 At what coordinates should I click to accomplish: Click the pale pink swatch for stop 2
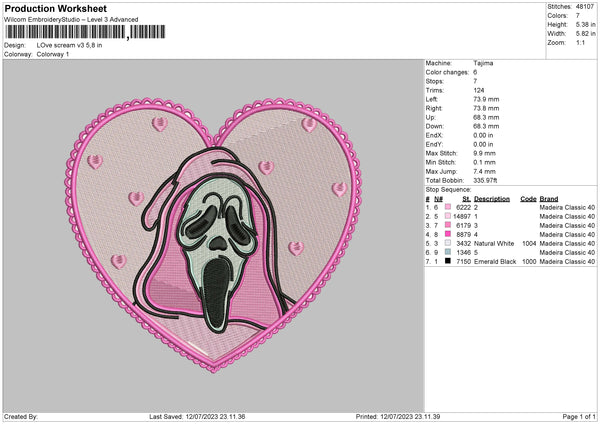pos(448,216)
